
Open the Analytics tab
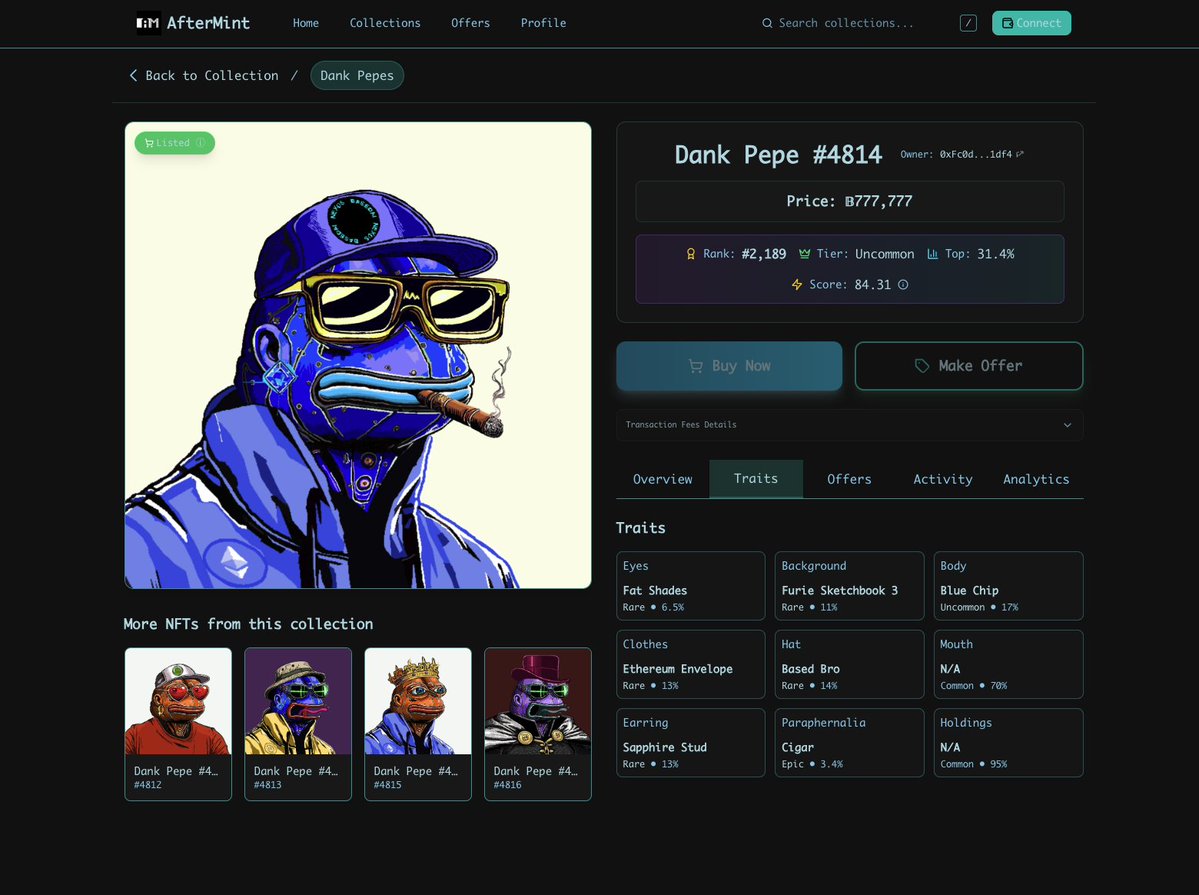(x=1036, y=479)
